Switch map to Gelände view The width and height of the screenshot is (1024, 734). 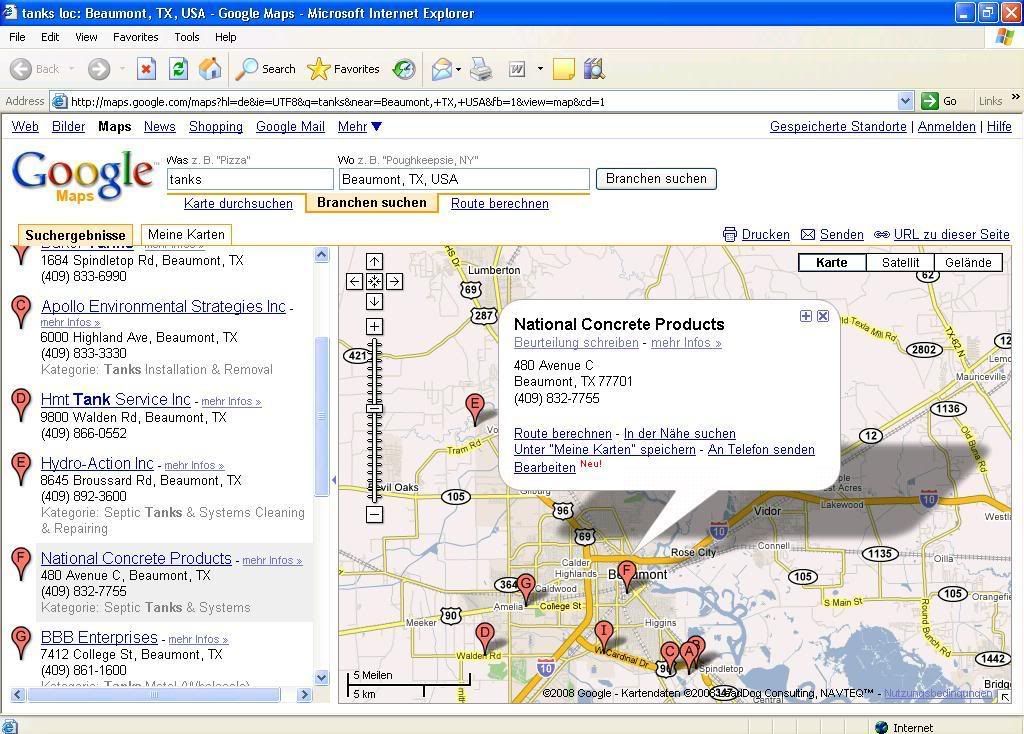tap(968, 263)
